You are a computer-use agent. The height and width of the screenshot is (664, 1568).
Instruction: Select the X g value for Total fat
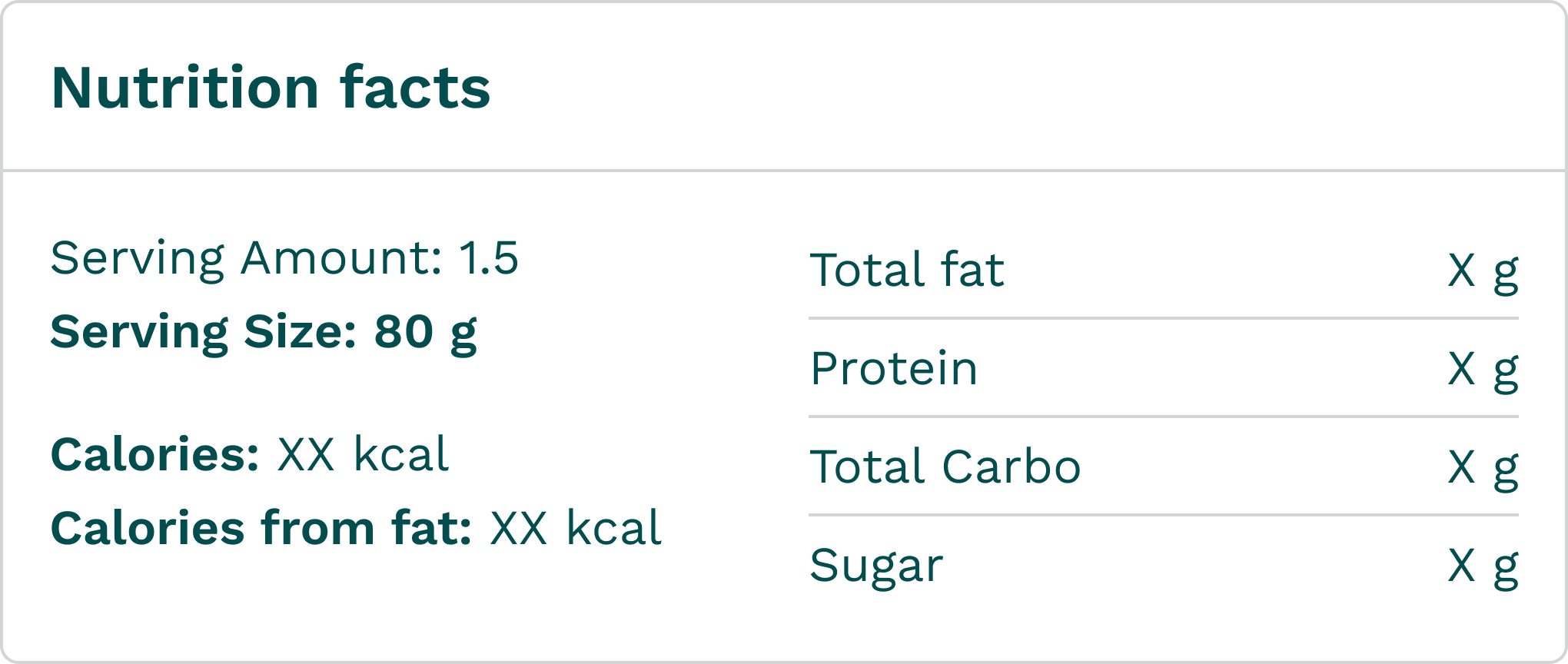(x=1483, y=271)
